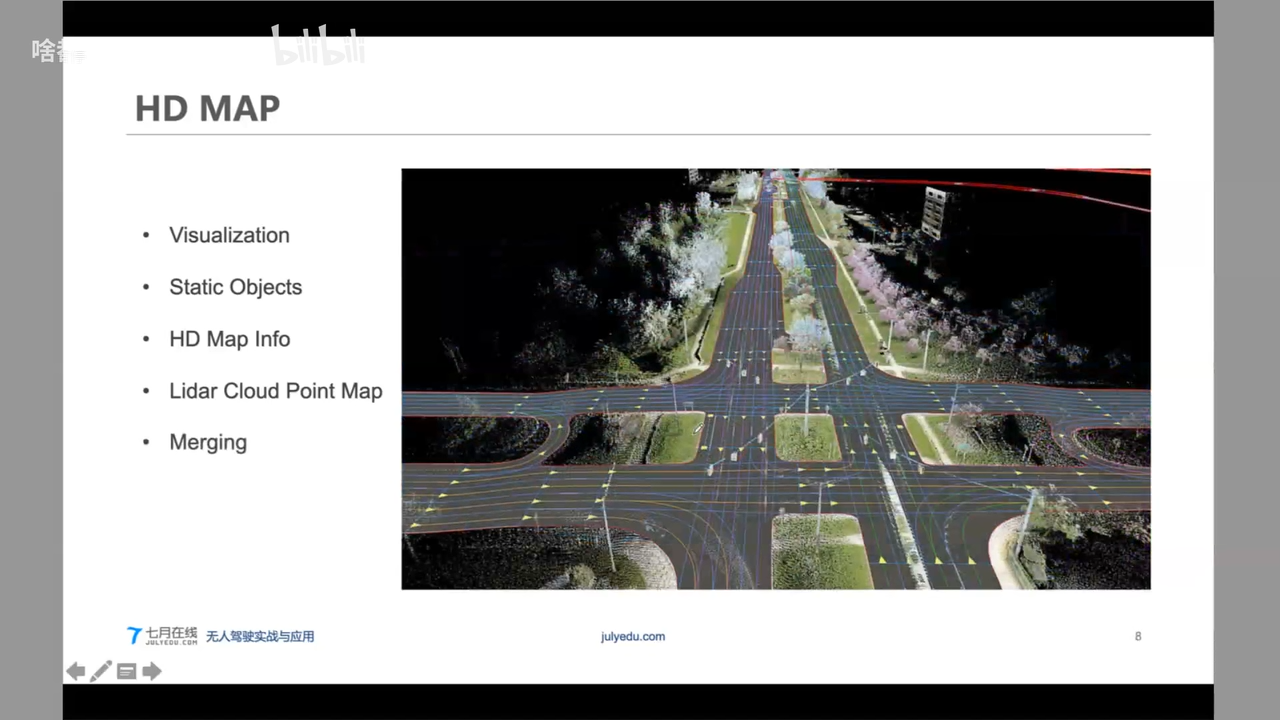This screenshot has width=1280, height=720.
Task: Click the lidar point cloud intersection image
Action: (x=776, y=379)
